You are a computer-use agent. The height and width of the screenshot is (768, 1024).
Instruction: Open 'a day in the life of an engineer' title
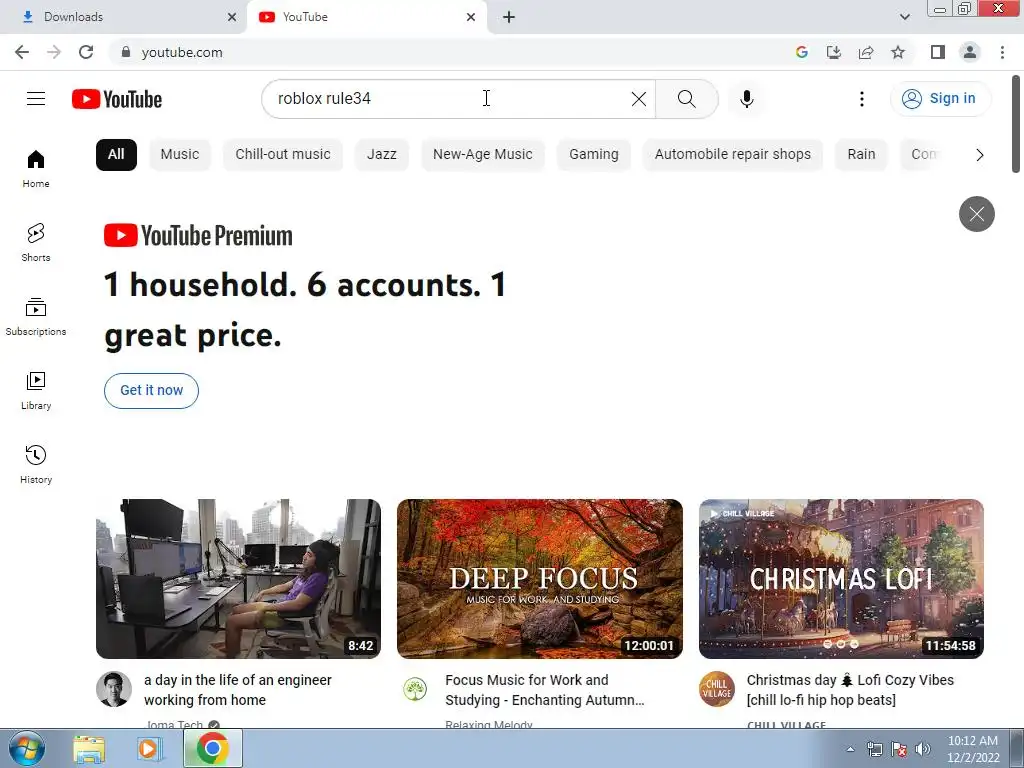(238, 690)
